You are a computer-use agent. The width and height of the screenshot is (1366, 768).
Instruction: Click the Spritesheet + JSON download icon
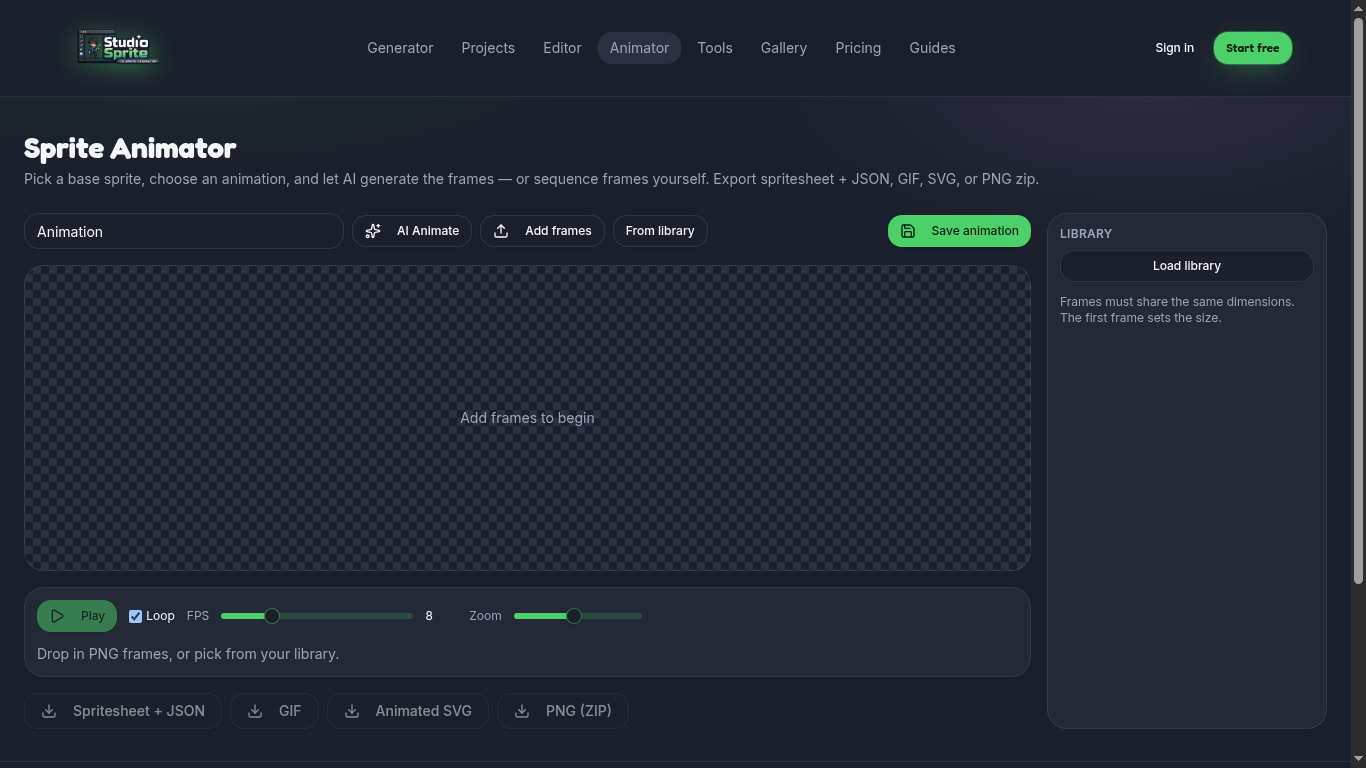49,711
